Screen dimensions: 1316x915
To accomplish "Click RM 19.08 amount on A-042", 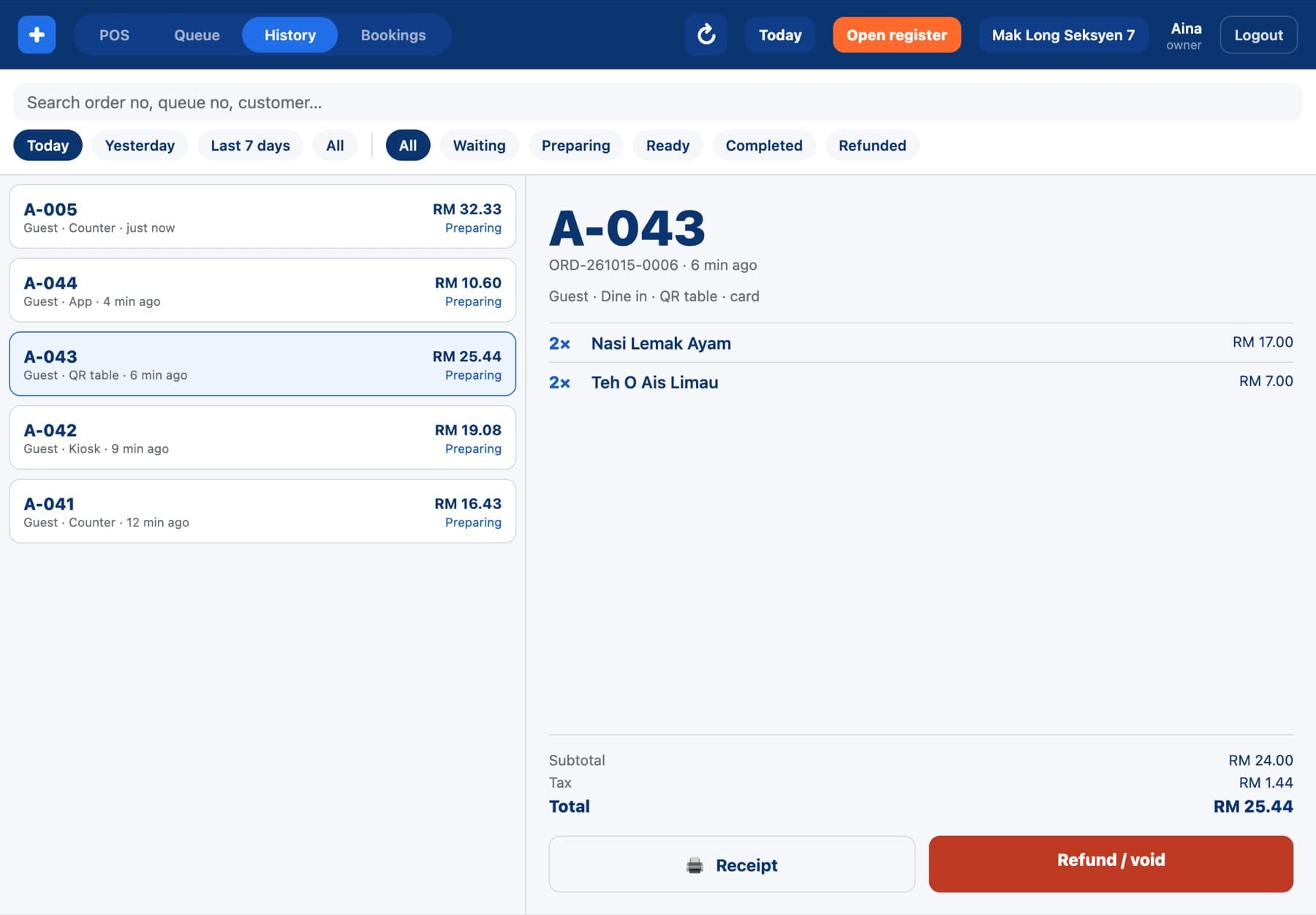I will [468, 430].
